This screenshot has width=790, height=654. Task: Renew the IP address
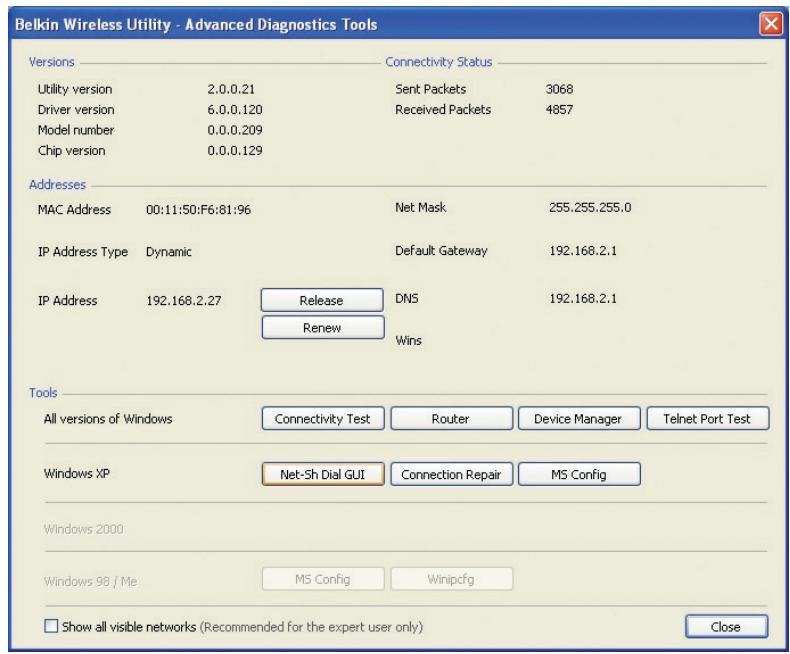click(x=323, y=328)
